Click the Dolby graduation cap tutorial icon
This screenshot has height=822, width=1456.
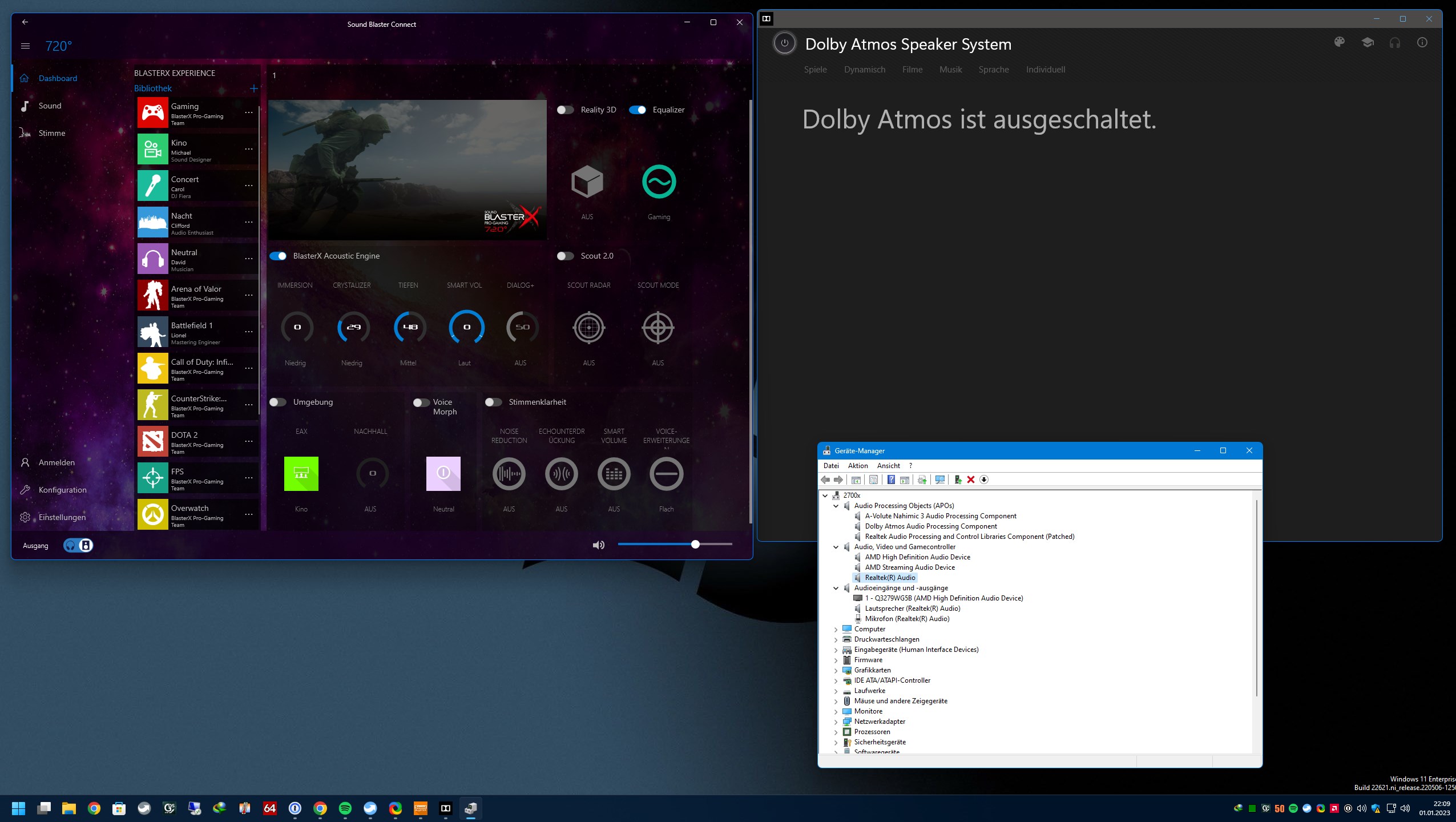[1367, 42]
